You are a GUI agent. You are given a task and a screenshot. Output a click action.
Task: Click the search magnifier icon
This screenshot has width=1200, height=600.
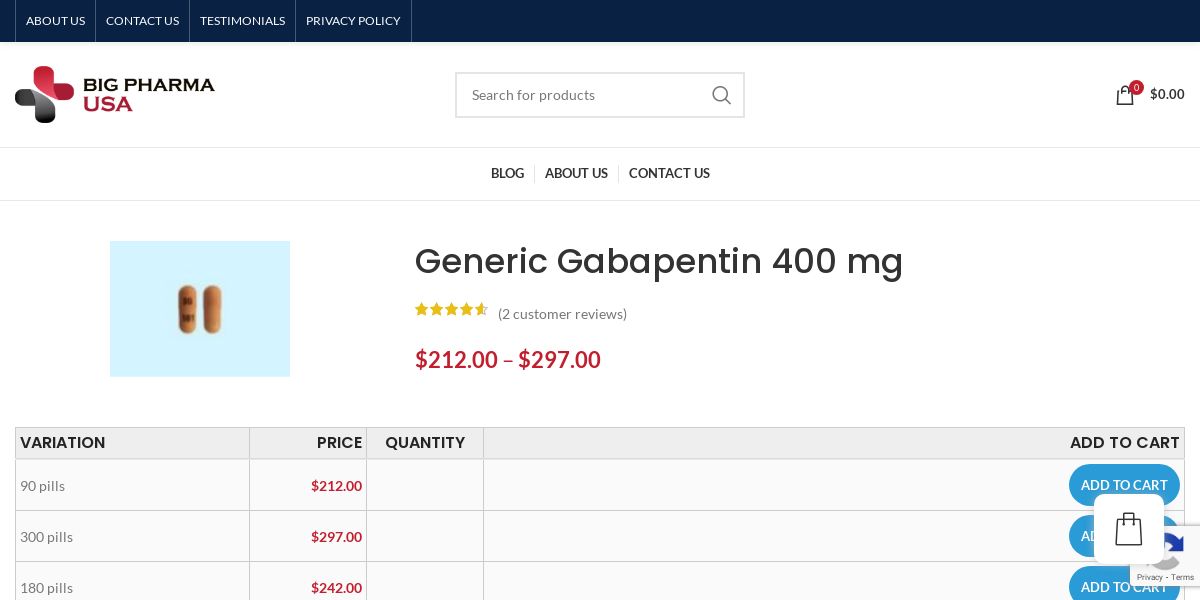721,95
